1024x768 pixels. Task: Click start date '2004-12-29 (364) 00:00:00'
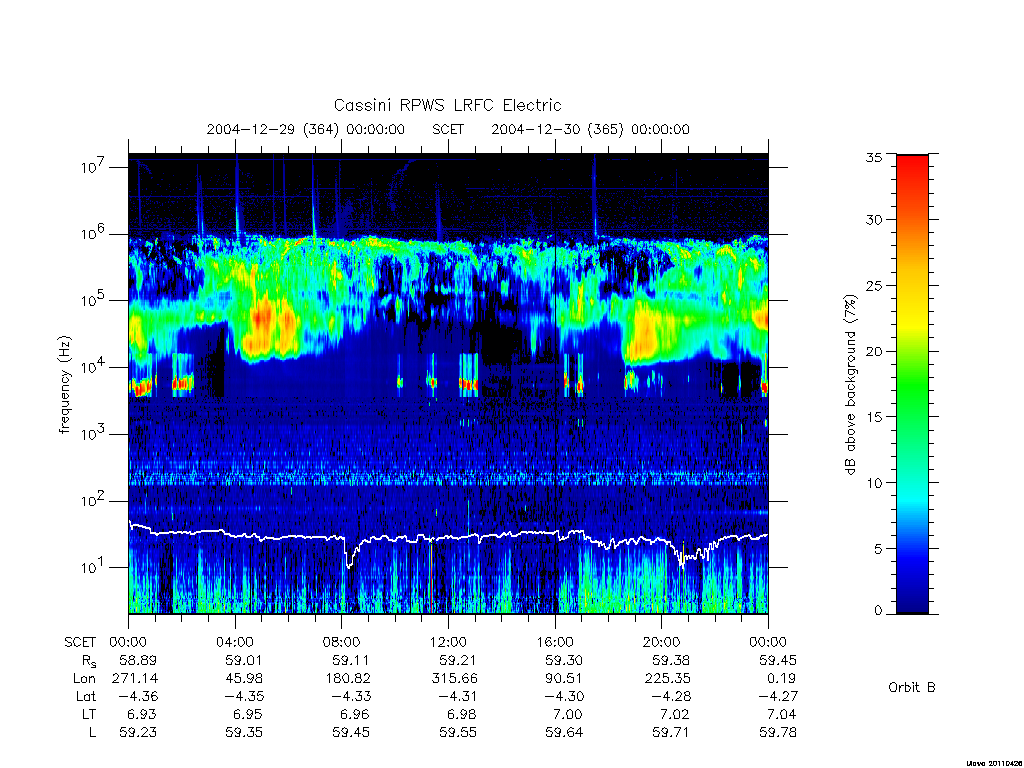point(306,129)
